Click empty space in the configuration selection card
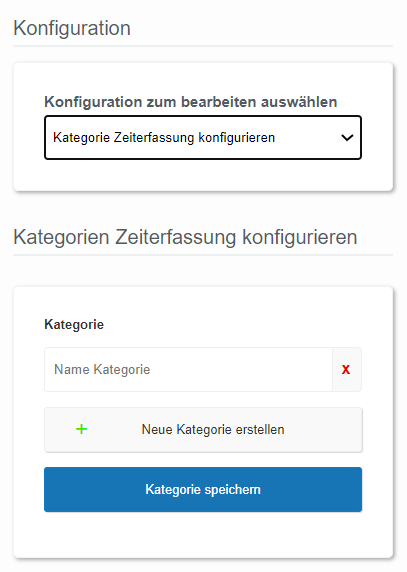Viewport: 407px width, 572px height. click(x=203, y=175)
